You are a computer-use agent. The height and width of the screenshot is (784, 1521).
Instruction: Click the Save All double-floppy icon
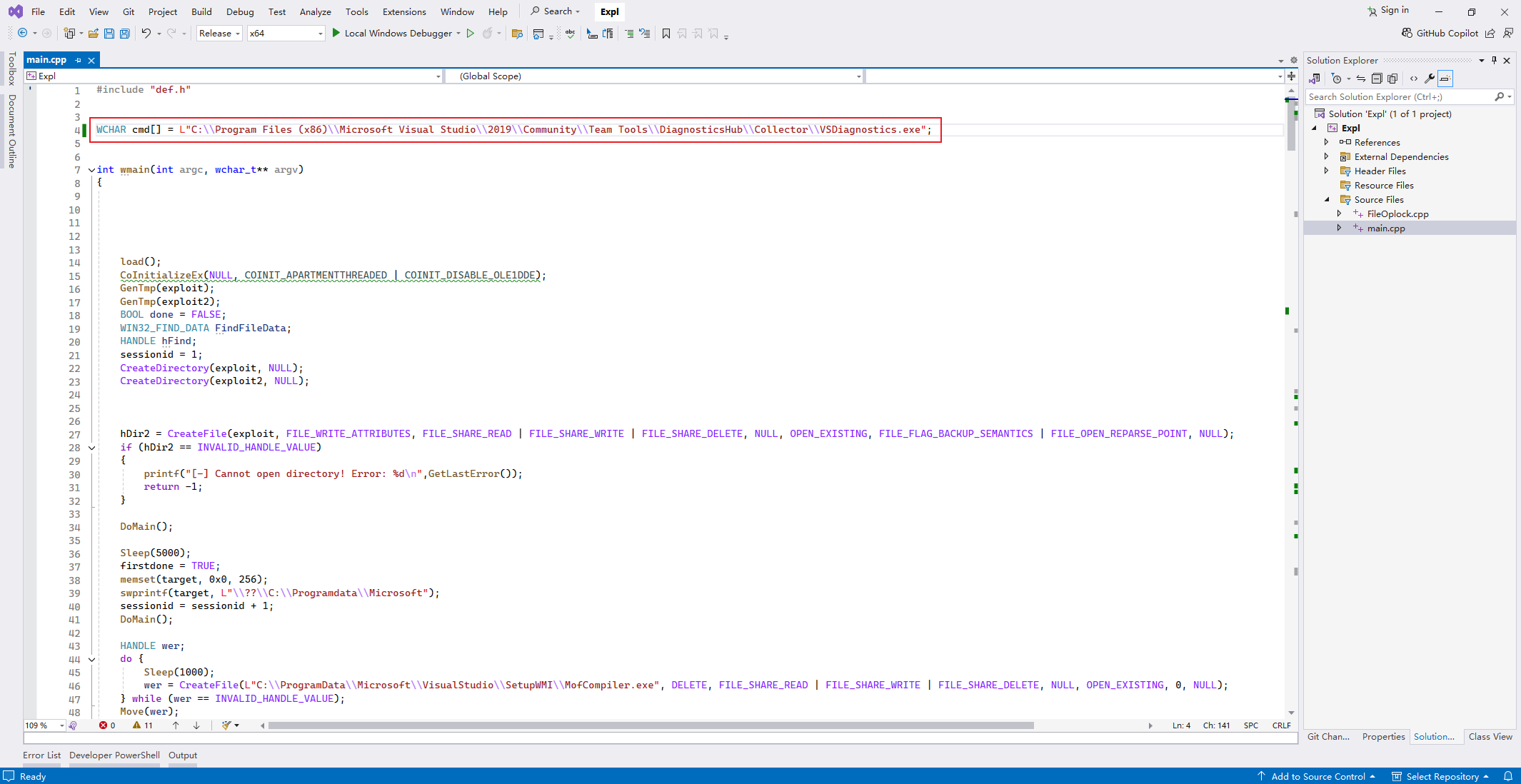click(125, 33)
